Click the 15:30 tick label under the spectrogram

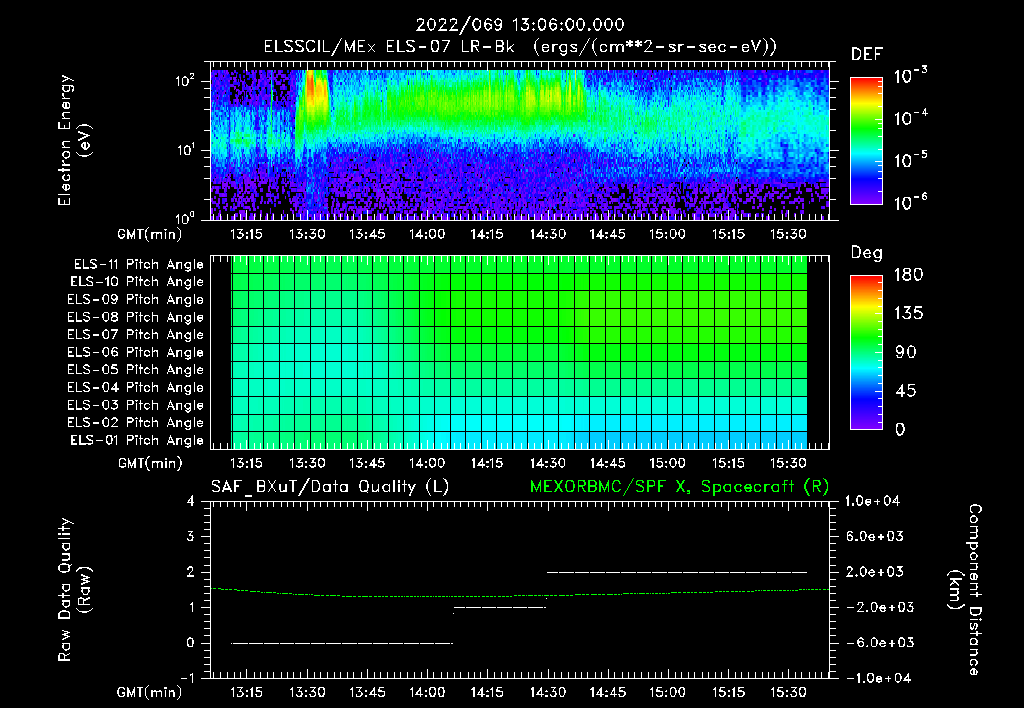(788, 234)
